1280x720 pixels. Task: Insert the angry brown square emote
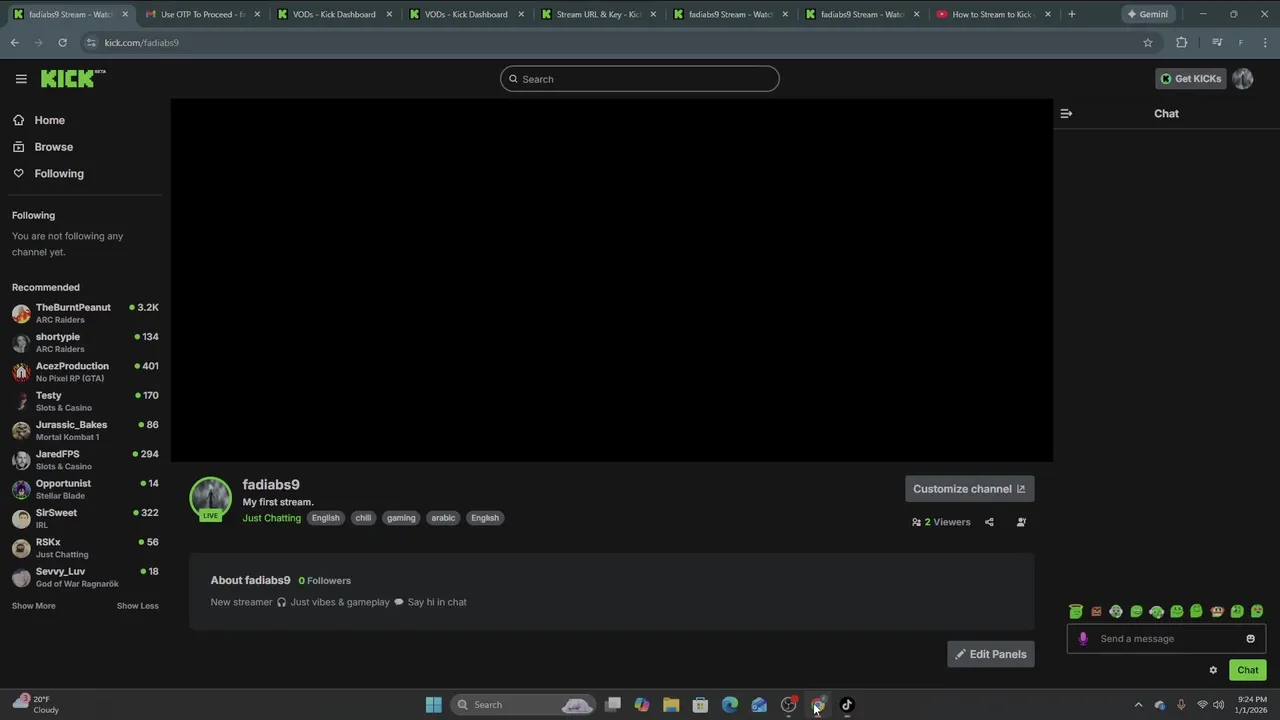coord(1096,611)
